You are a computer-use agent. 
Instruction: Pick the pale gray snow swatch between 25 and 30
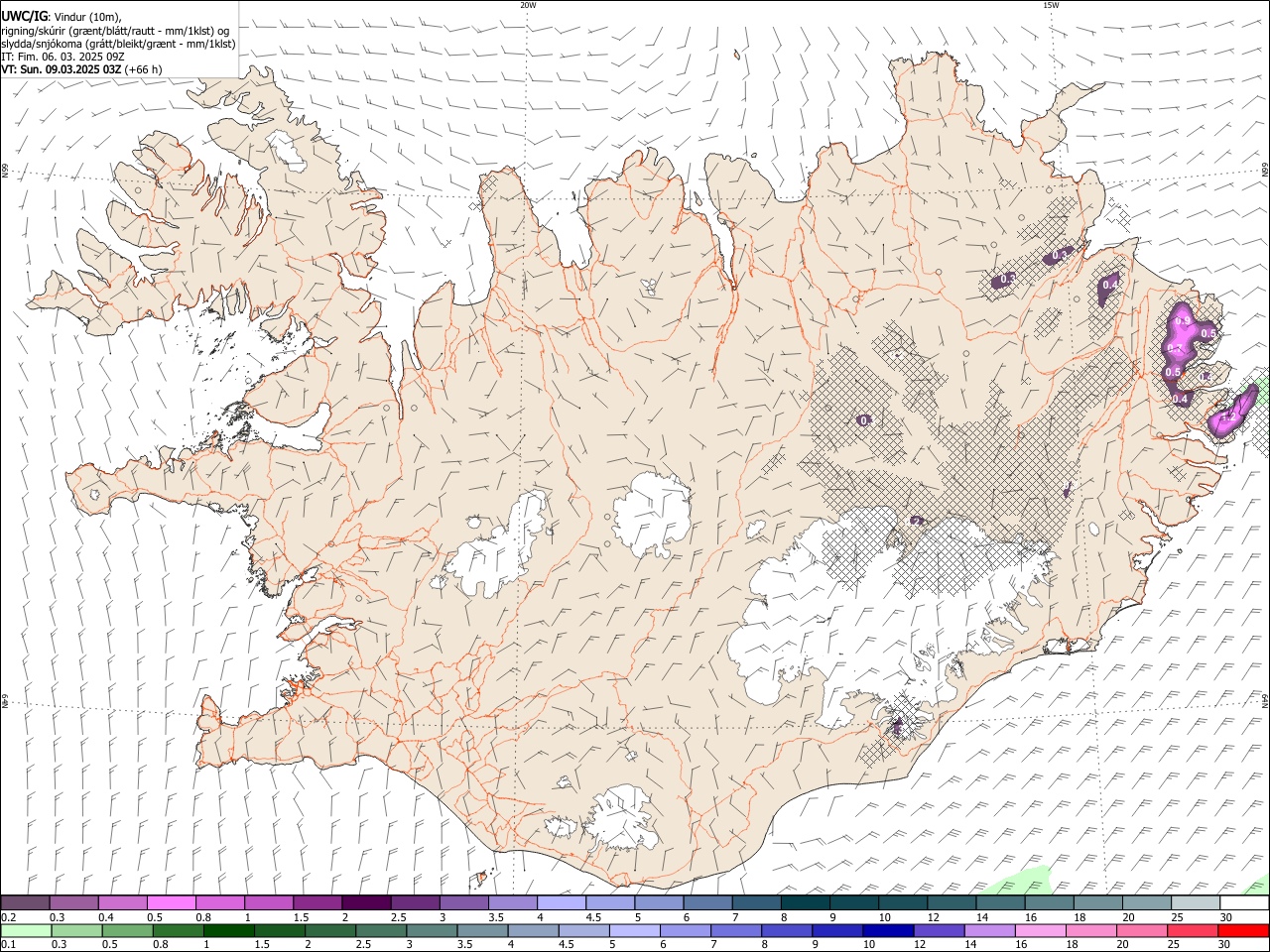[1196, 902]
